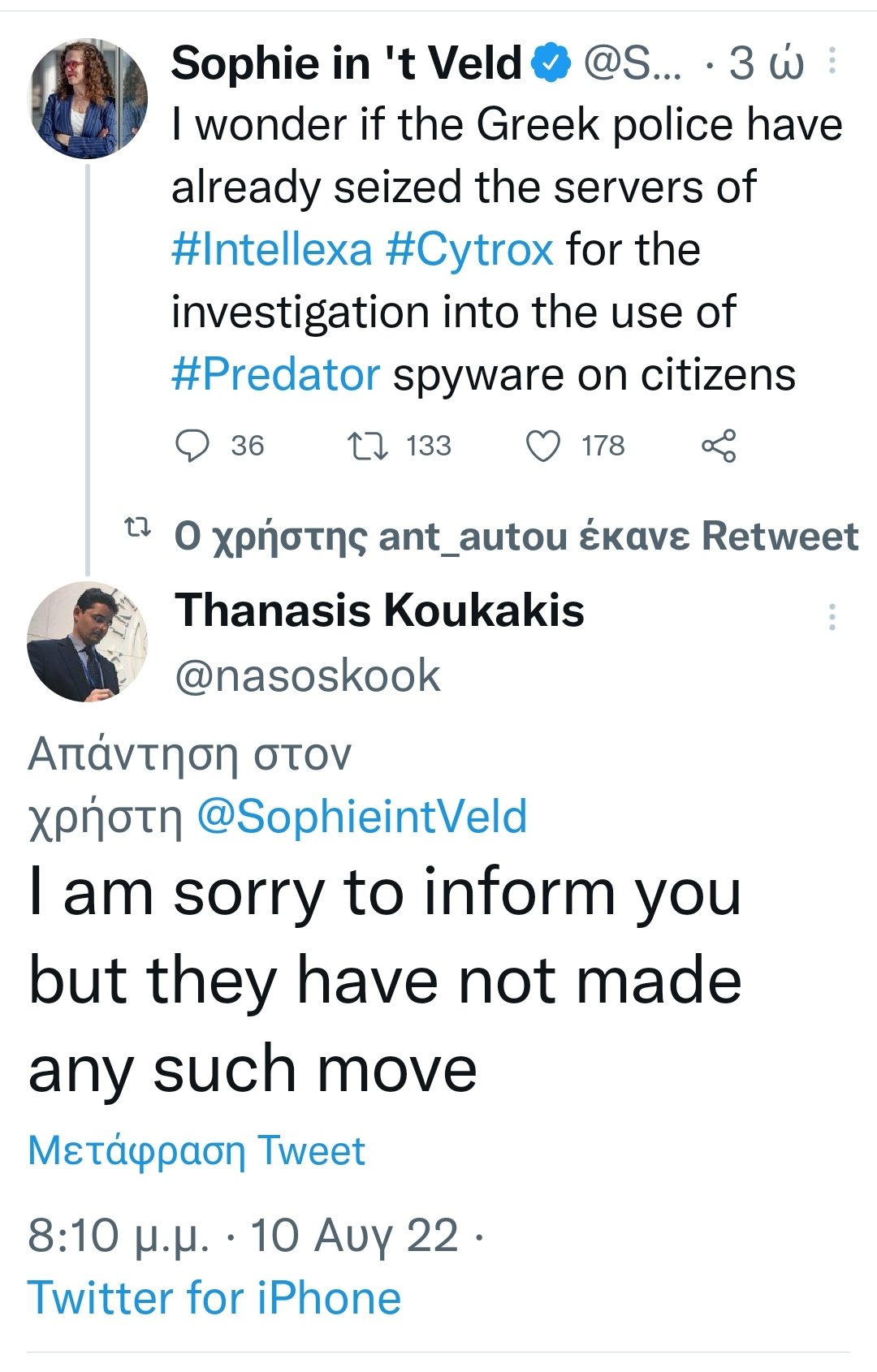Click the @SophieintVeld mention link
Image resolution: width=877 pixels, height=1372 pixels.
point(362,816)
